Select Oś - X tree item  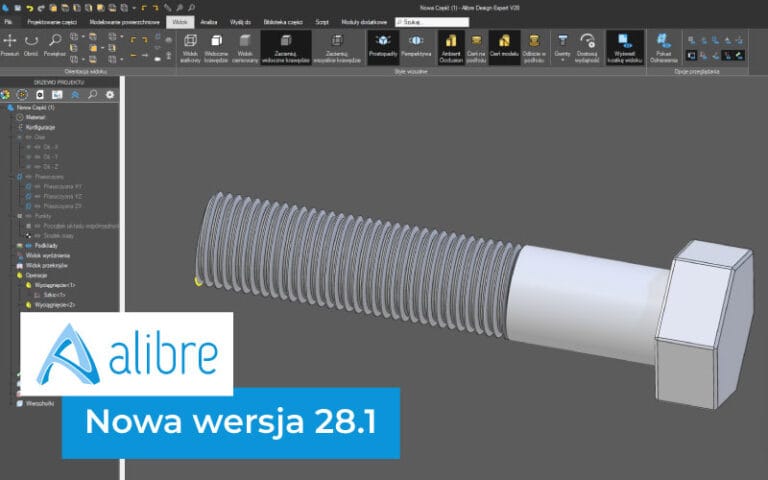click(50, 147)
